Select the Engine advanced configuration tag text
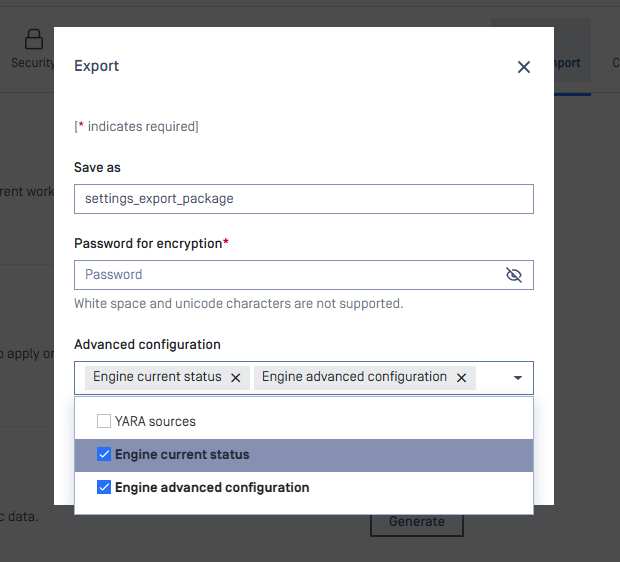Screen dimensions: 620x562 (354, 377)
